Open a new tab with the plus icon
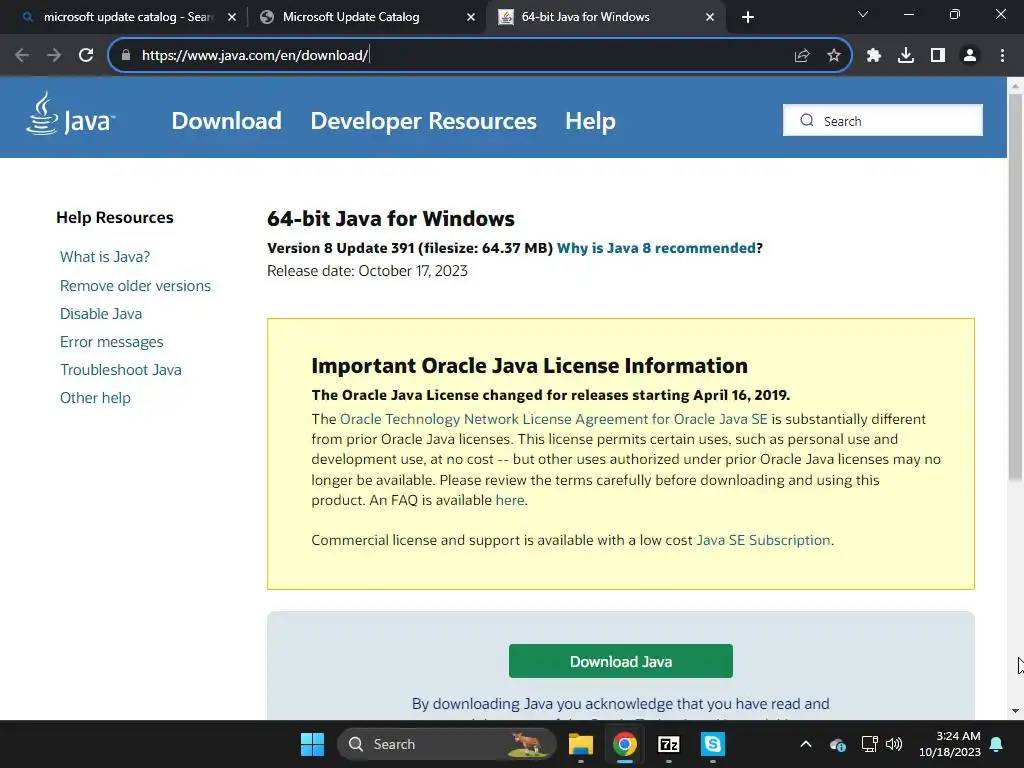Image resolution: width=1024 pixels, height=768 pixels. point(748,17)
